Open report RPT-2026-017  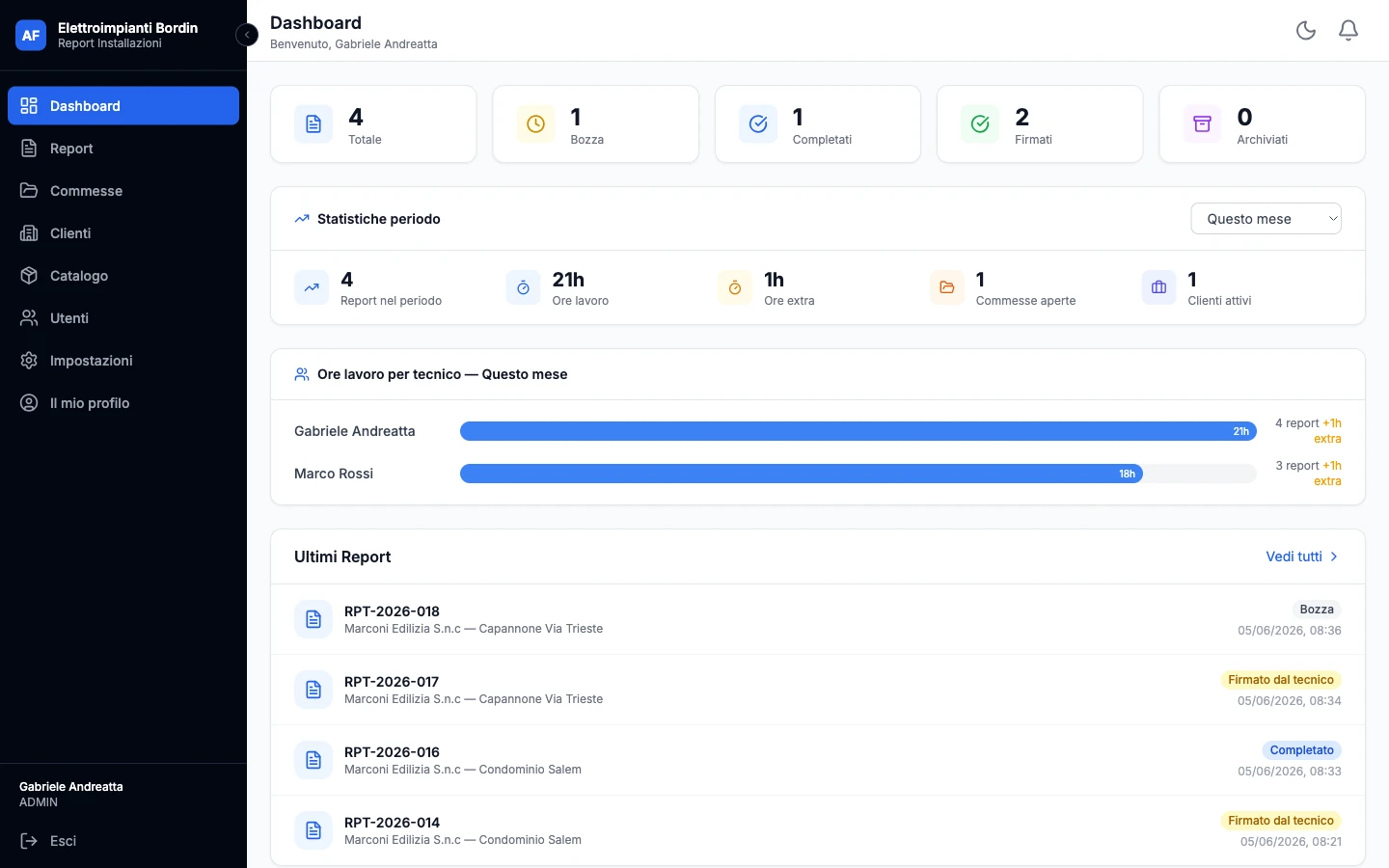(x=818, y=690)
